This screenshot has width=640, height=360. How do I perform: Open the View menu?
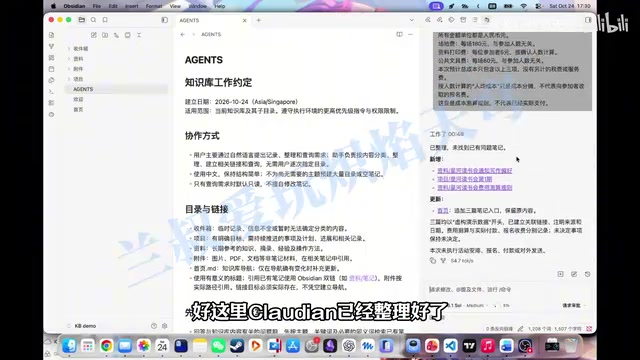click(175, 6)
